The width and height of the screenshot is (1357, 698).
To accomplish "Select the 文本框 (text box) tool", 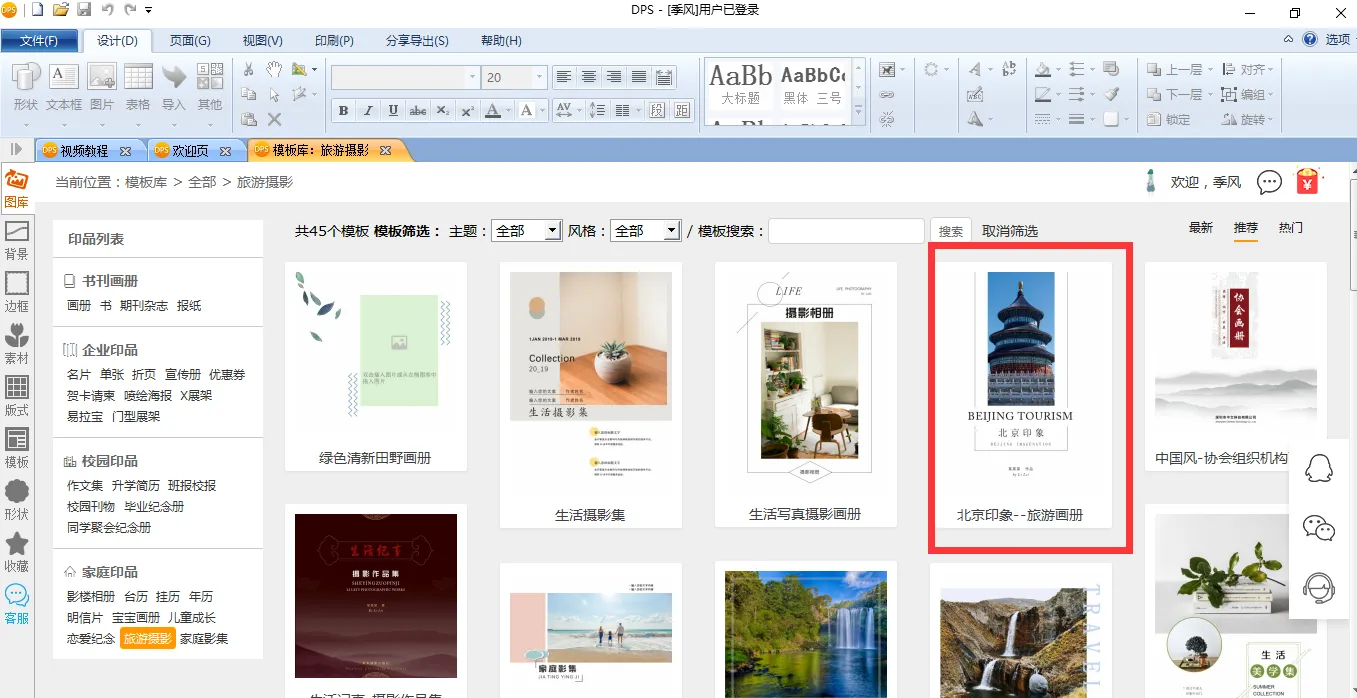I will click(64, 86).
